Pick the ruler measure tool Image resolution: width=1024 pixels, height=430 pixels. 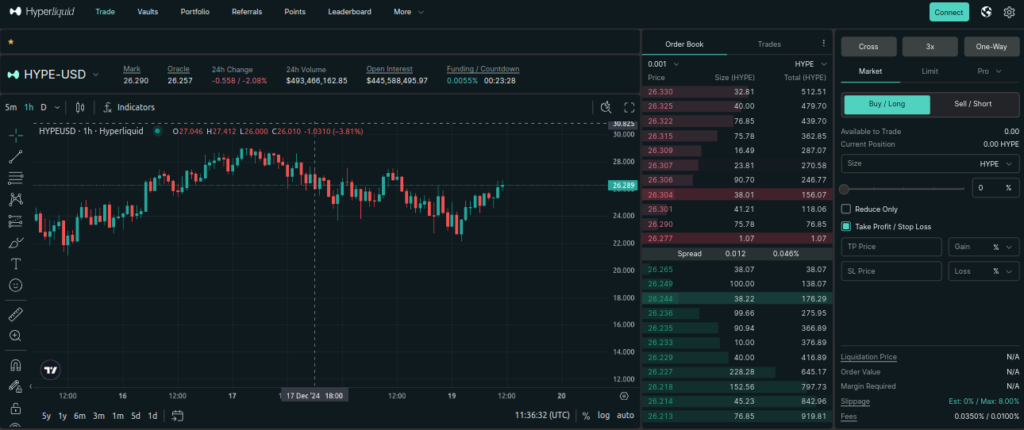coord(16,315)
